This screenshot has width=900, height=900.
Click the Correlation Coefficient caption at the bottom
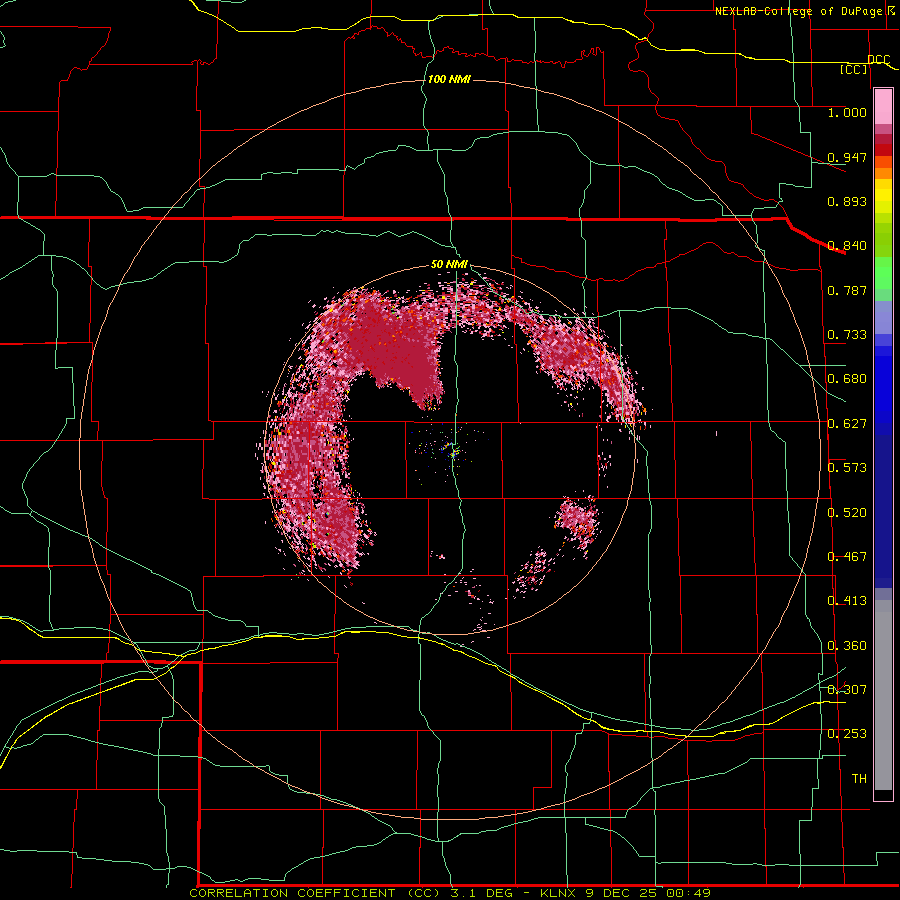pos(450,893)
